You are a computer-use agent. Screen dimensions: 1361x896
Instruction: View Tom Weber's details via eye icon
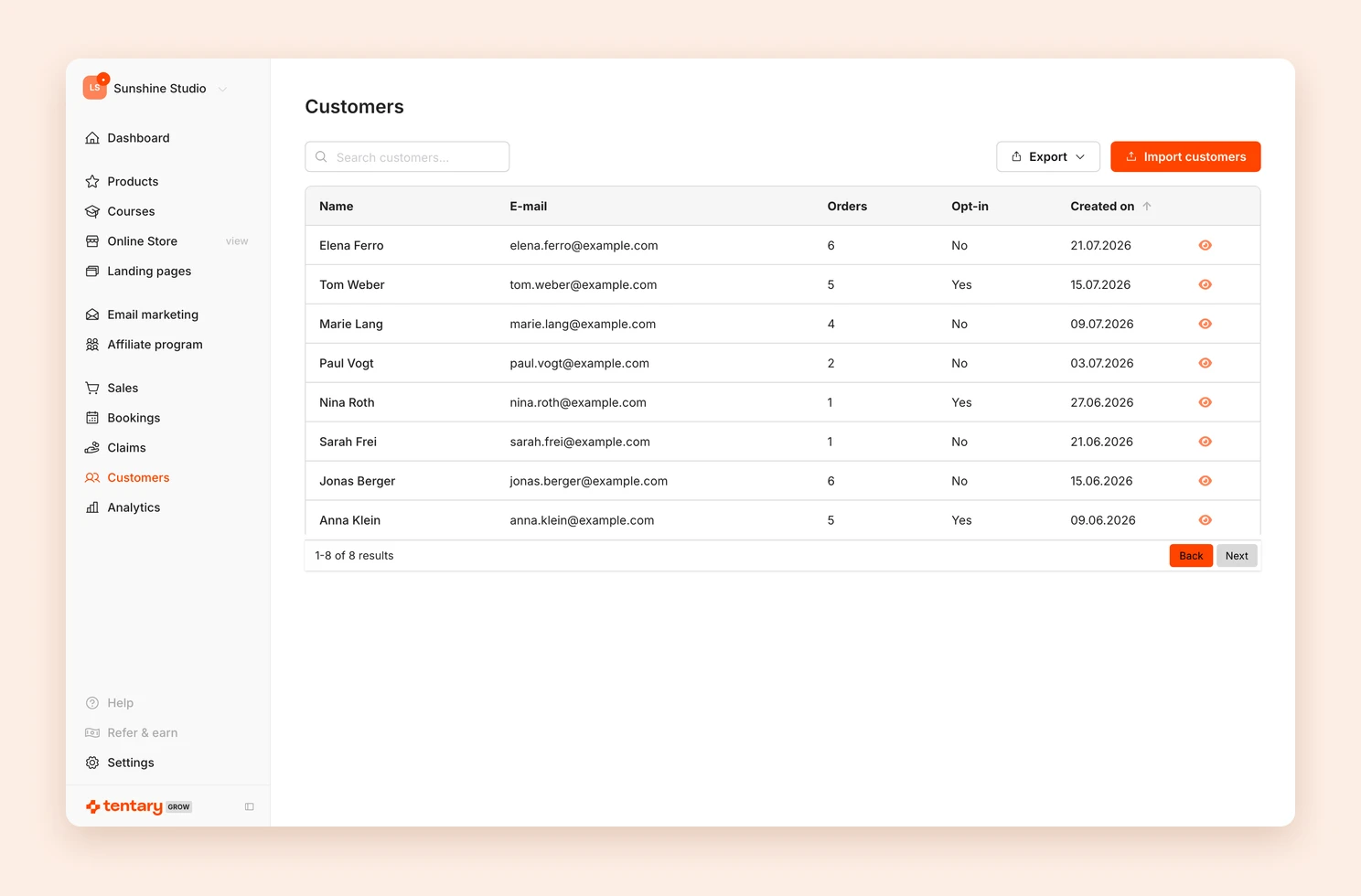point(1206,284)
